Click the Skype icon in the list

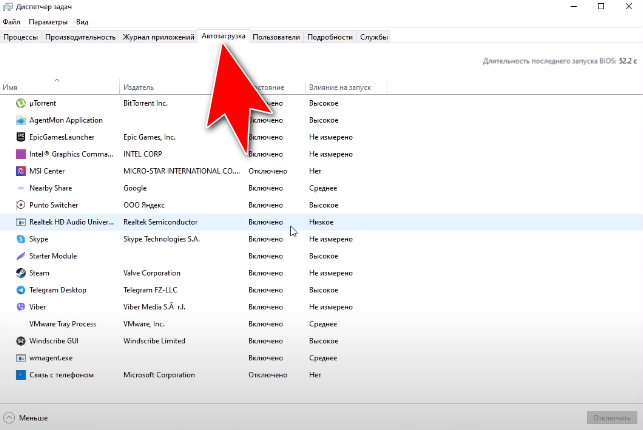[x=21, y=239]
